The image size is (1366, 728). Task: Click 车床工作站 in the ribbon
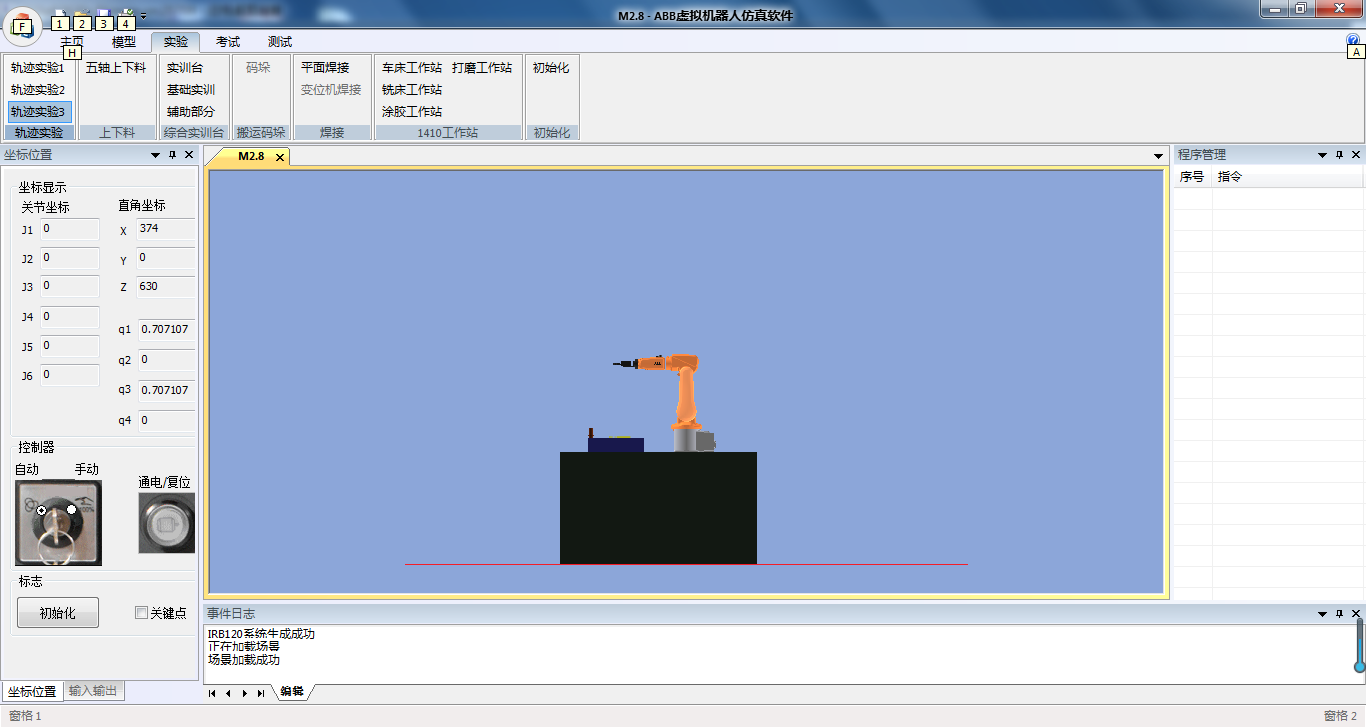point(412,68)
